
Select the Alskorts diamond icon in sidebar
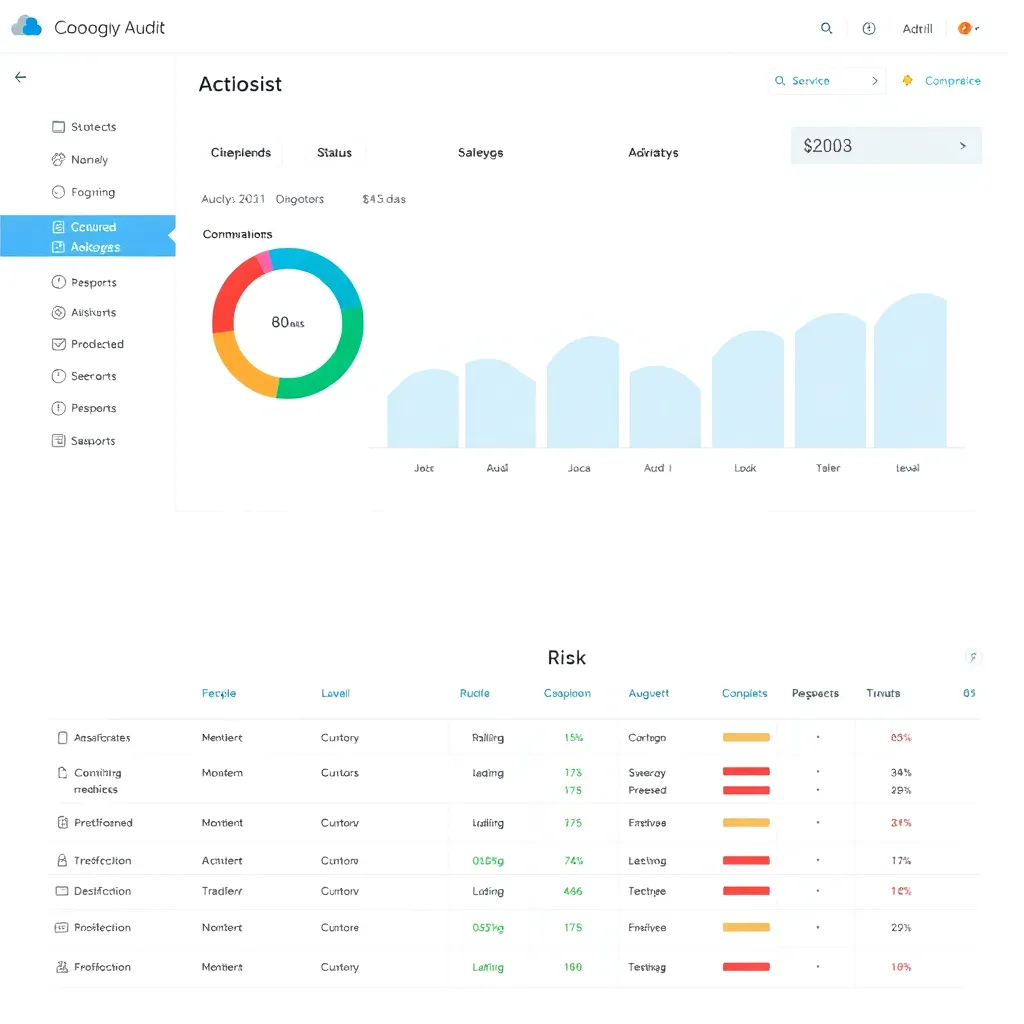[x=60, y=312]
